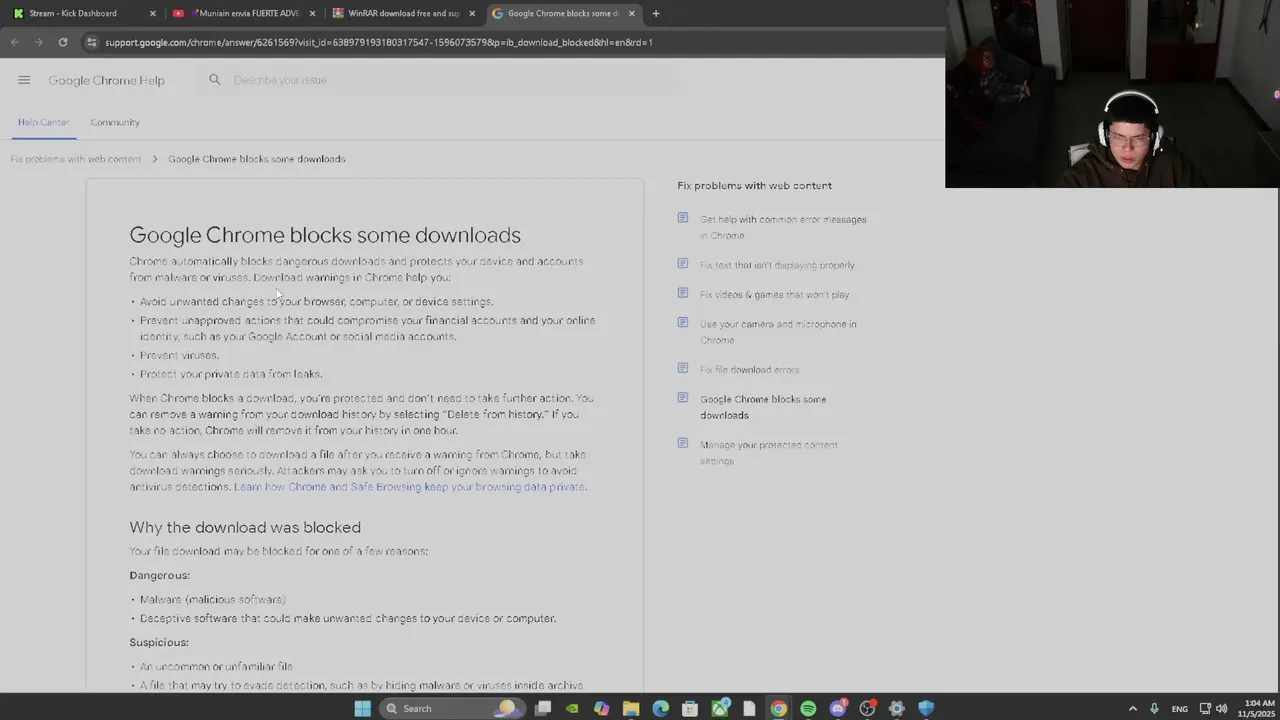Open Microsoft Edge from the taskbar
1280x720 pixels.
coord(660,708)
